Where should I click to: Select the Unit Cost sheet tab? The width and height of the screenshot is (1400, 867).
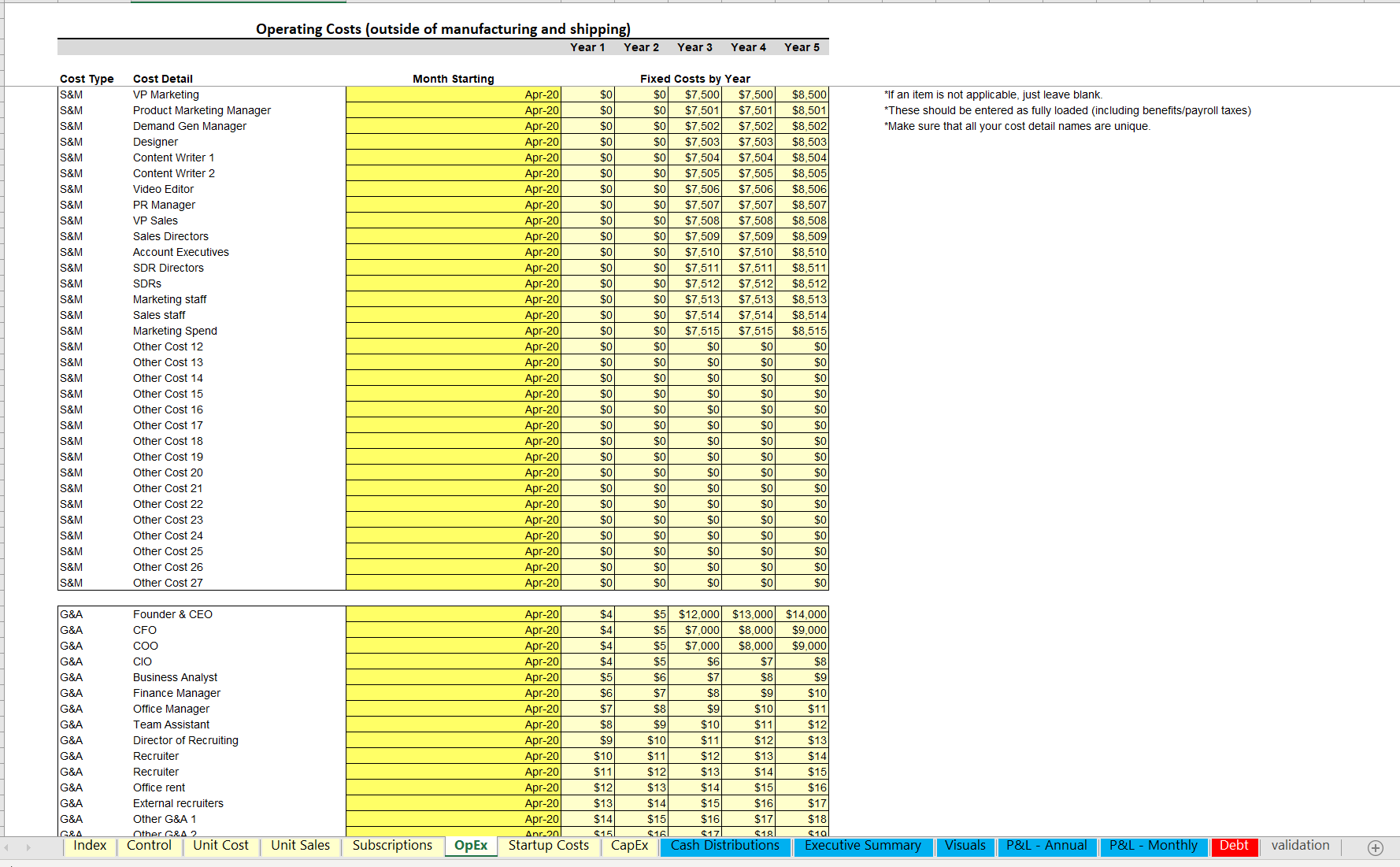[220, 846]
